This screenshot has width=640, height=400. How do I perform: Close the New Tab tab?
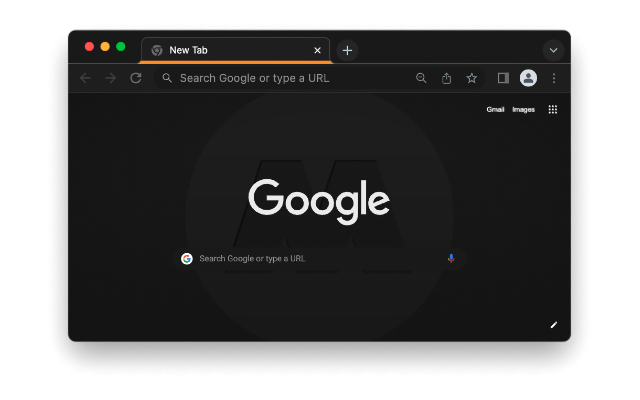[x=318, y=50]
